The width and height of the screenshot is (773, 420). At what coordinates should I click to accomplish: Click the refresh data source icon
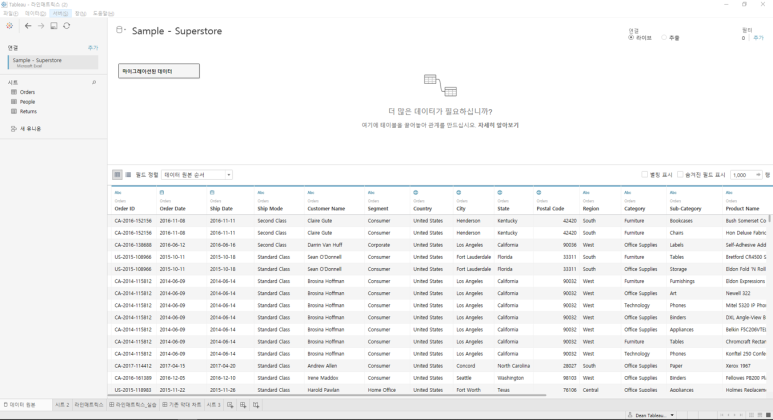[x=67, y=26]
